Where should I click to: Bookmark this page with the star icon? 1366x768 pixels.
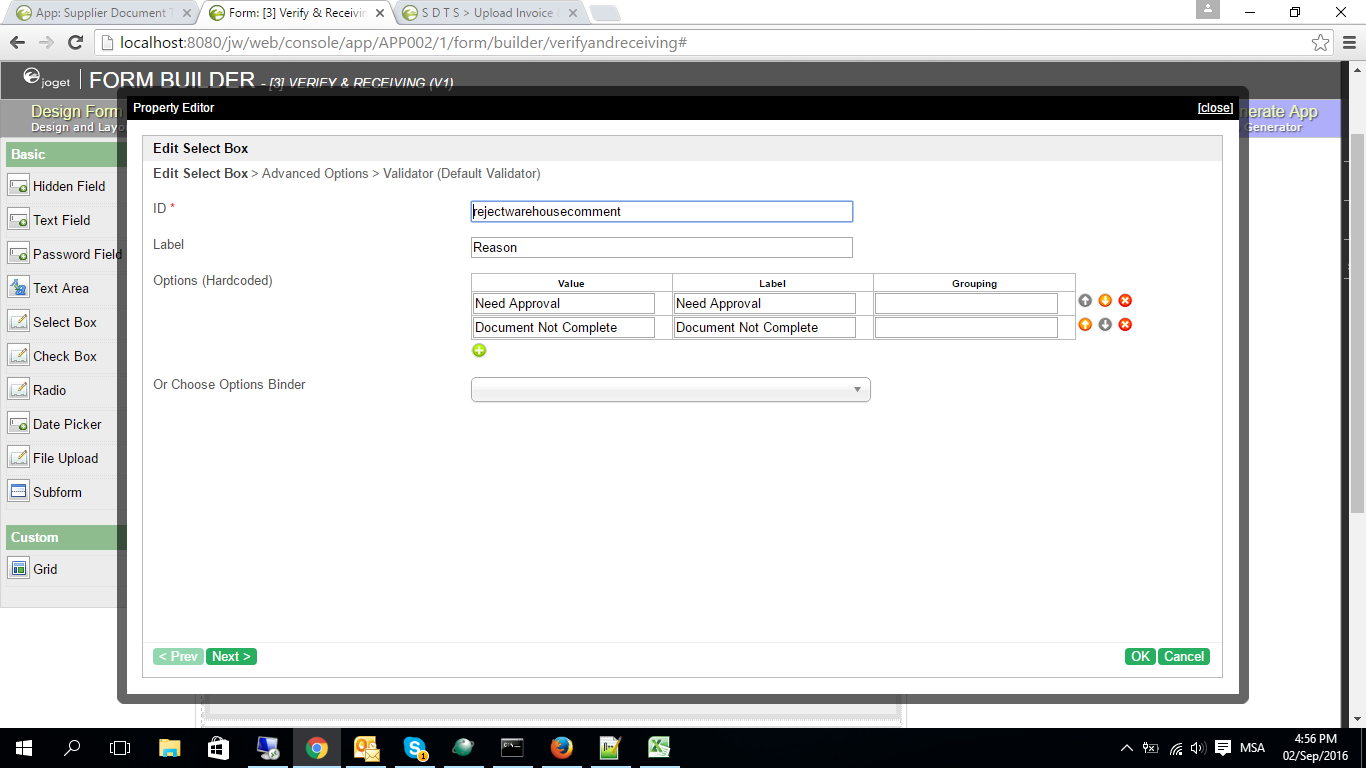click(x=1321, y=43)
